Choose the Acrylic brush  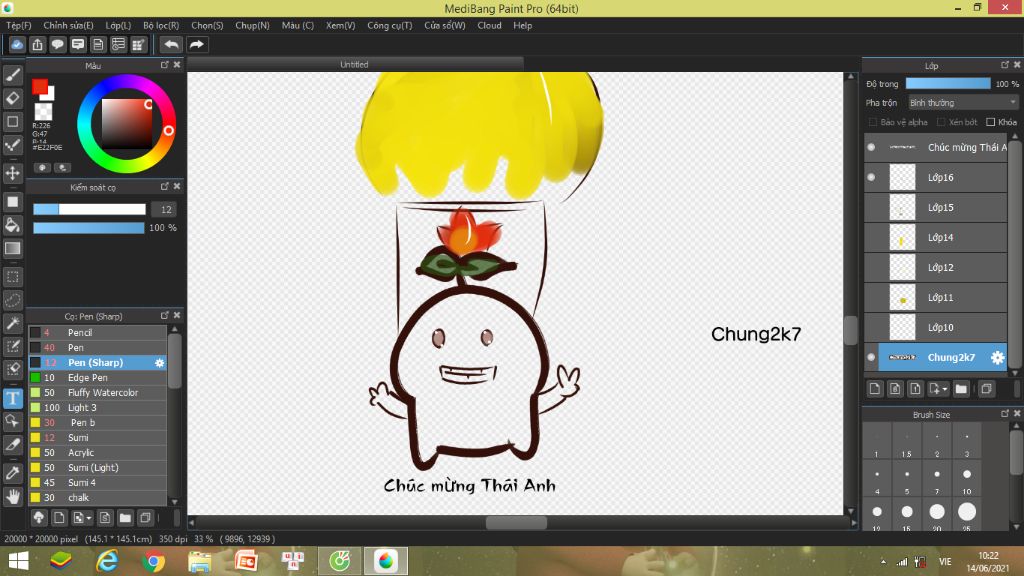click(x=98, y=453)
